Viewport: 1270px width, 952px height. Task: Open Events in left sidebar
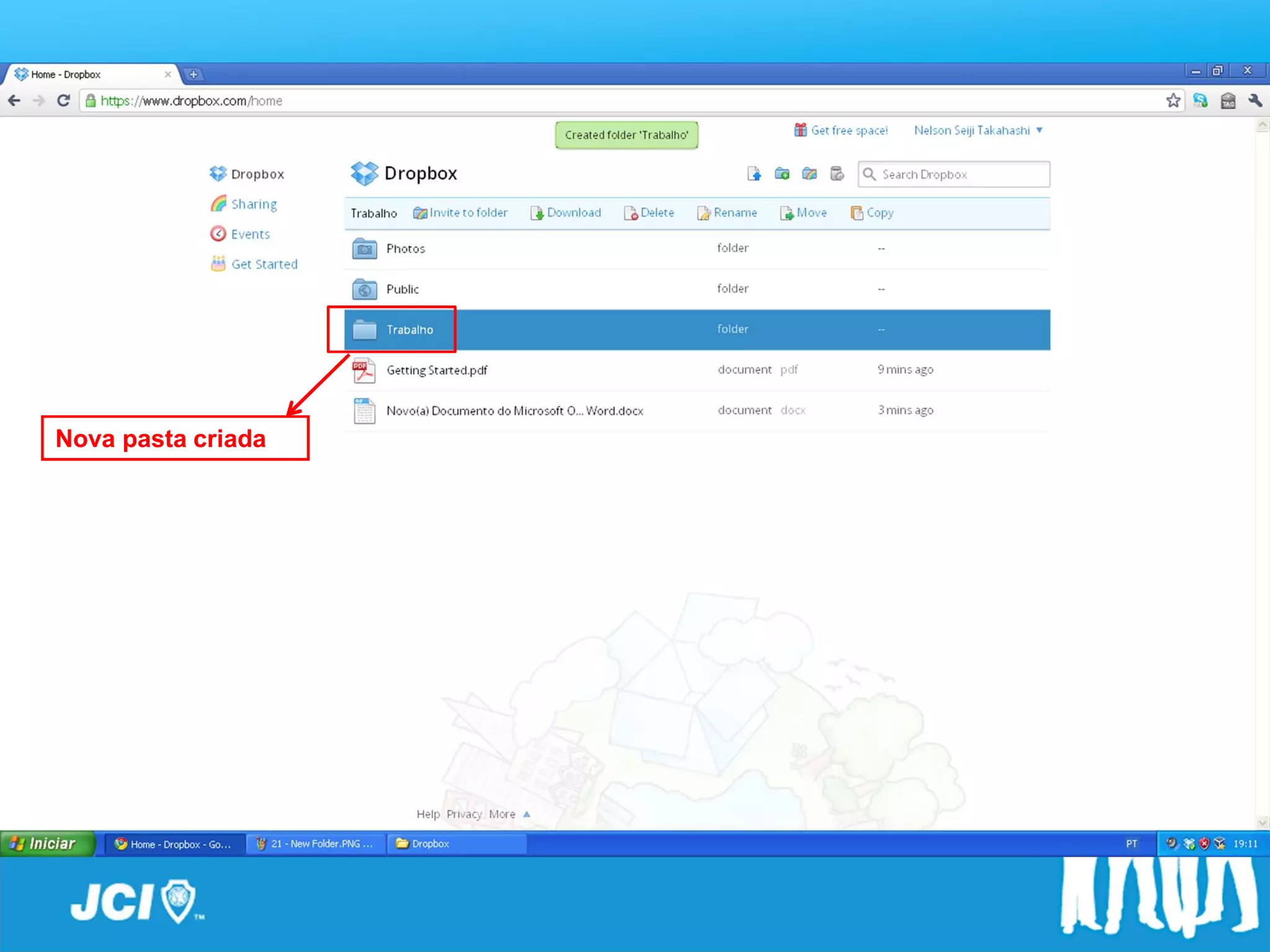[x=250, y=234]
